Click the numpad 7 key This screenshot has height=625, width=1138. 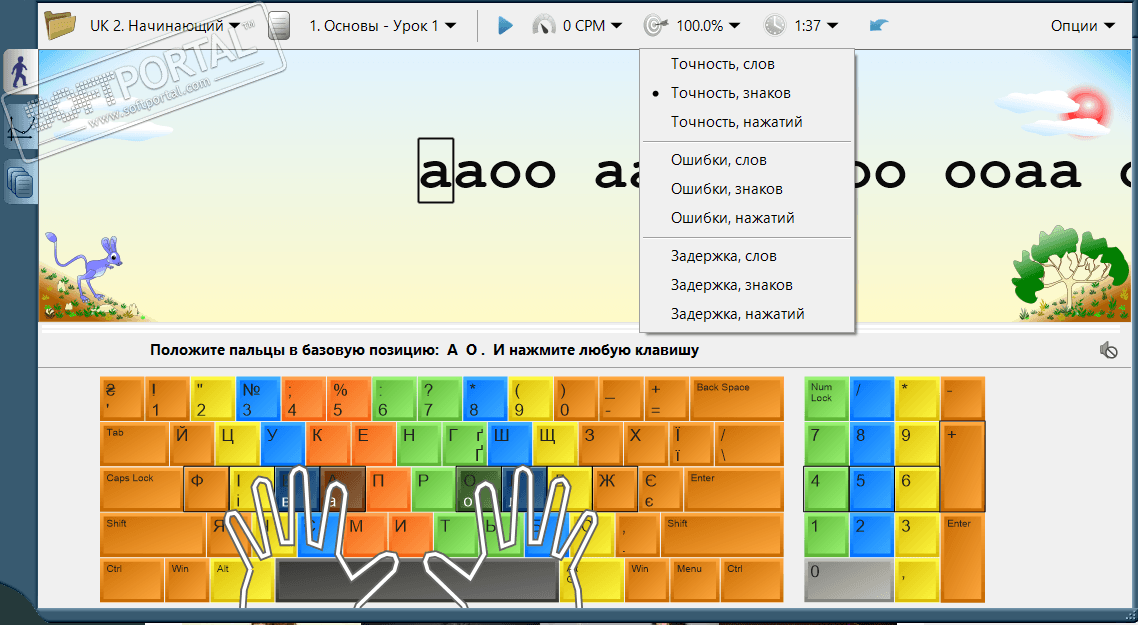coord(826,444)
